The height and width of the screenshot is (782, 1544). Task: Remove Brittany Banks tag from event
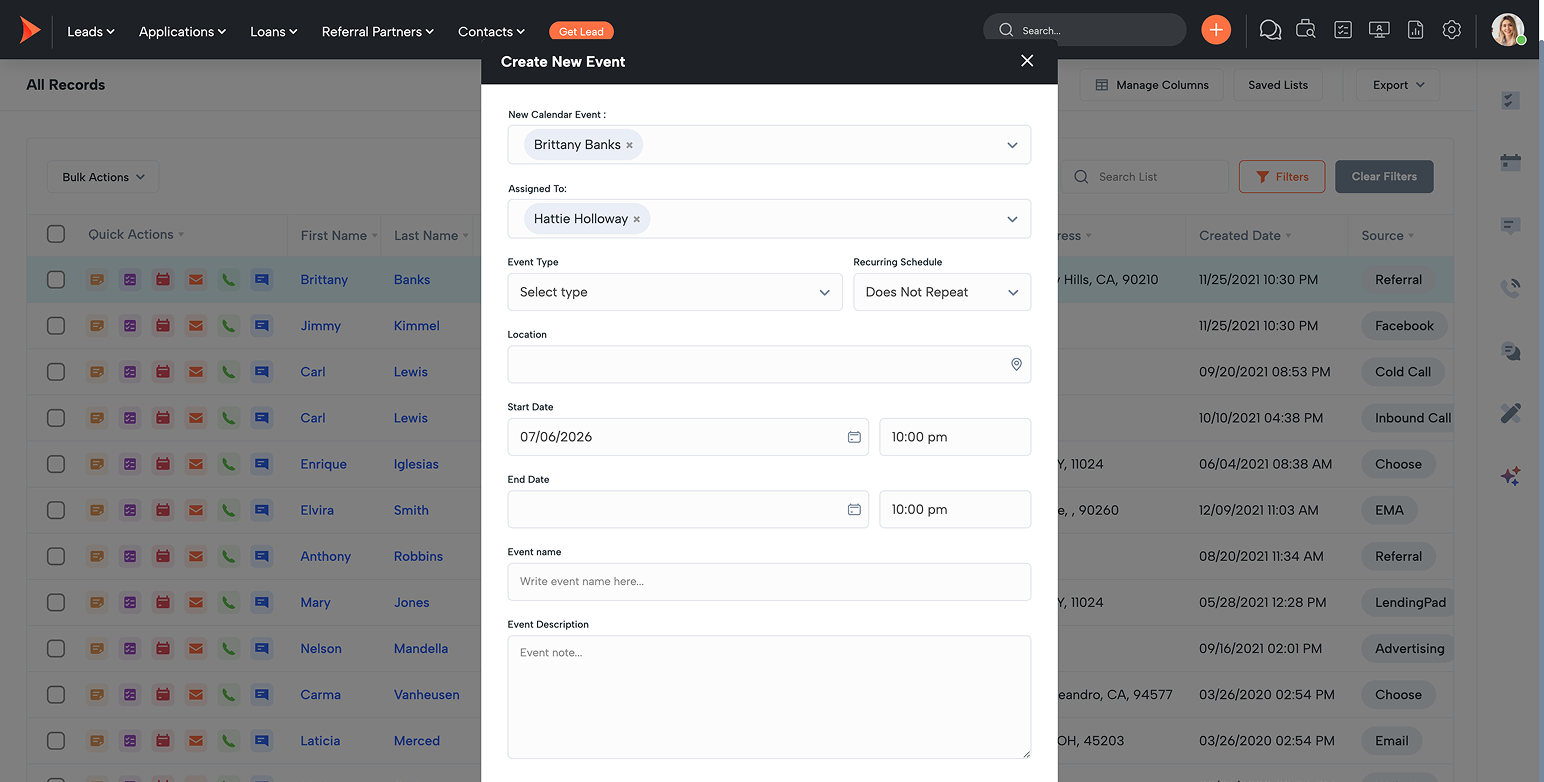(x=629, y=145)
